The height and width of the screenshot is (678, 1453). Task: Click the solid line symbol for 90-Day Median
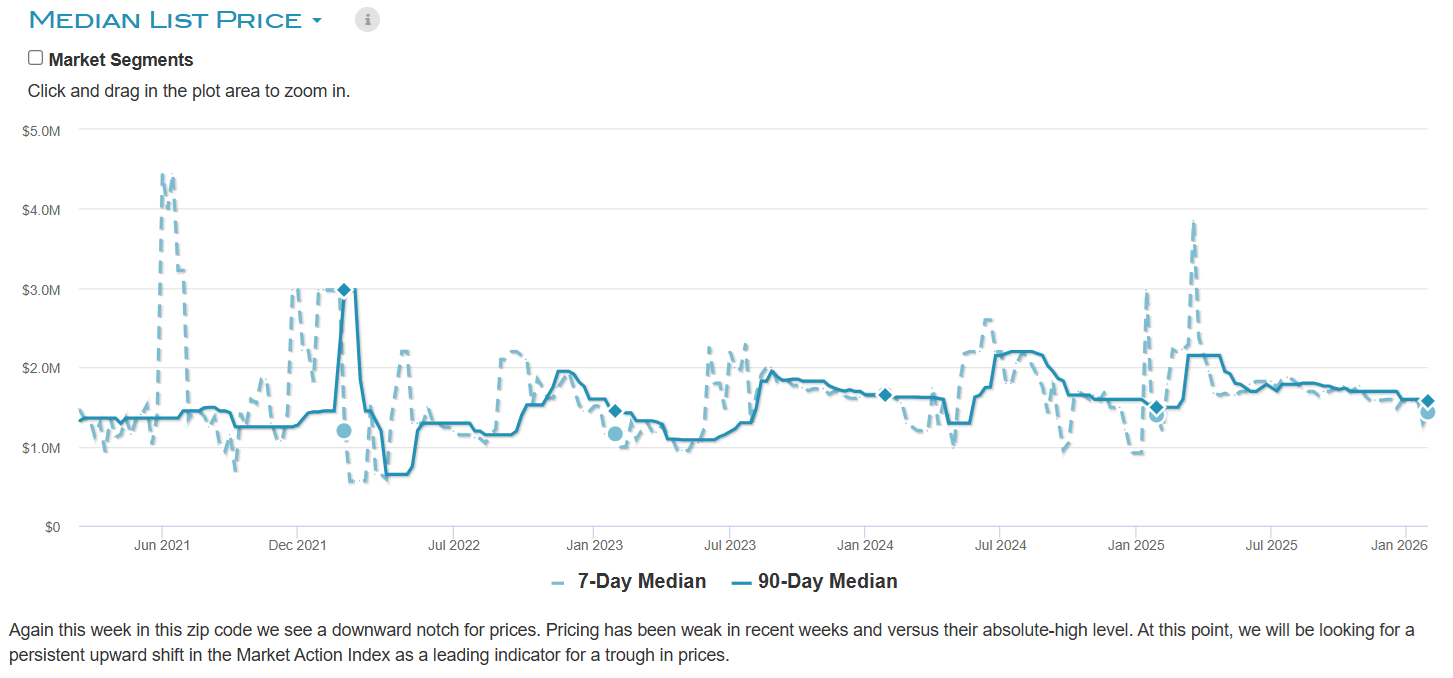click(x=741, y=582)
